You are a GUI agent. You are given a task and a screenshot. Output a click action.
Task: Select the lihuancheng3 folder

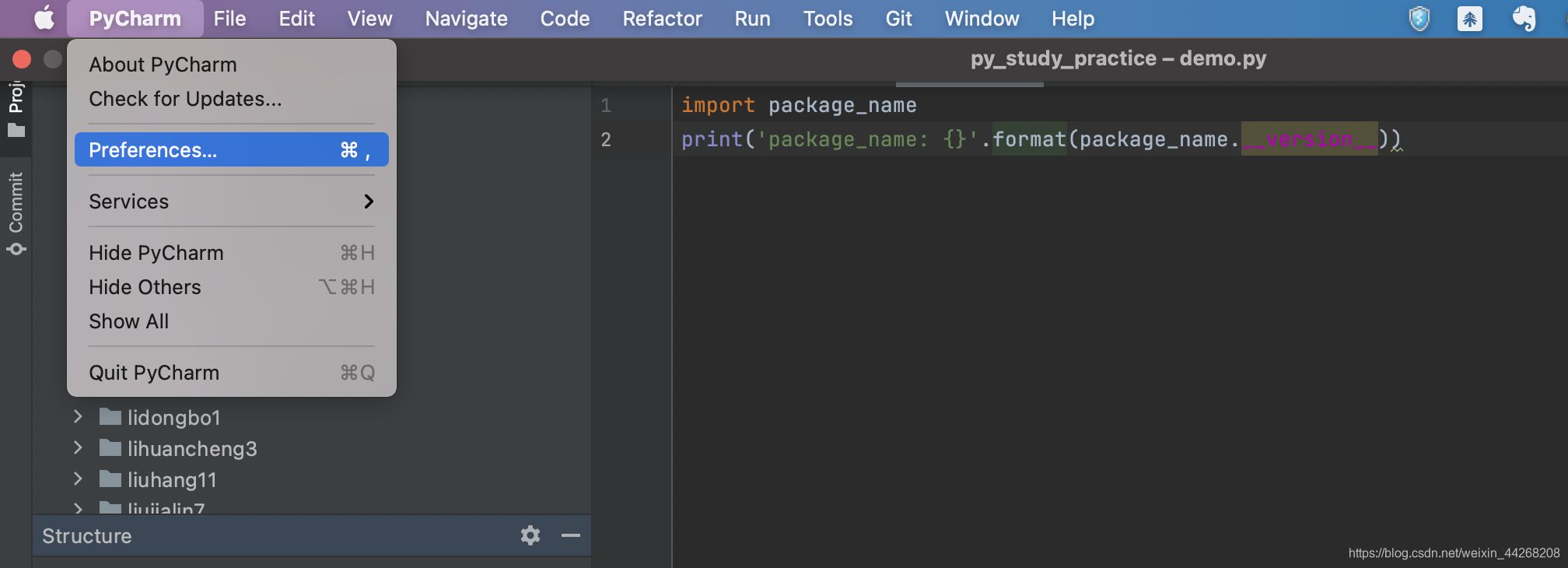coord(192,449)
